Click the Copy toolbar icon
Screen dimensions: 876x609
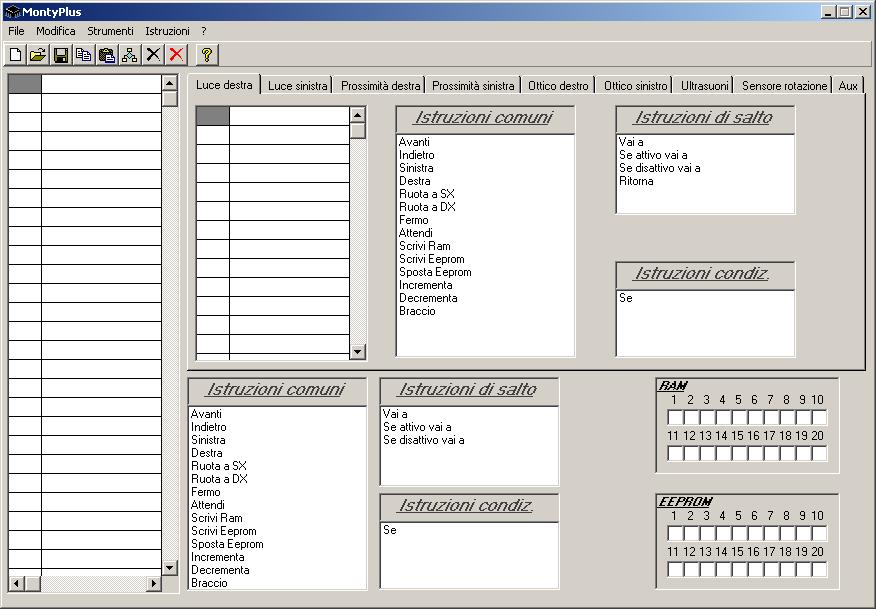coord(84,55)
